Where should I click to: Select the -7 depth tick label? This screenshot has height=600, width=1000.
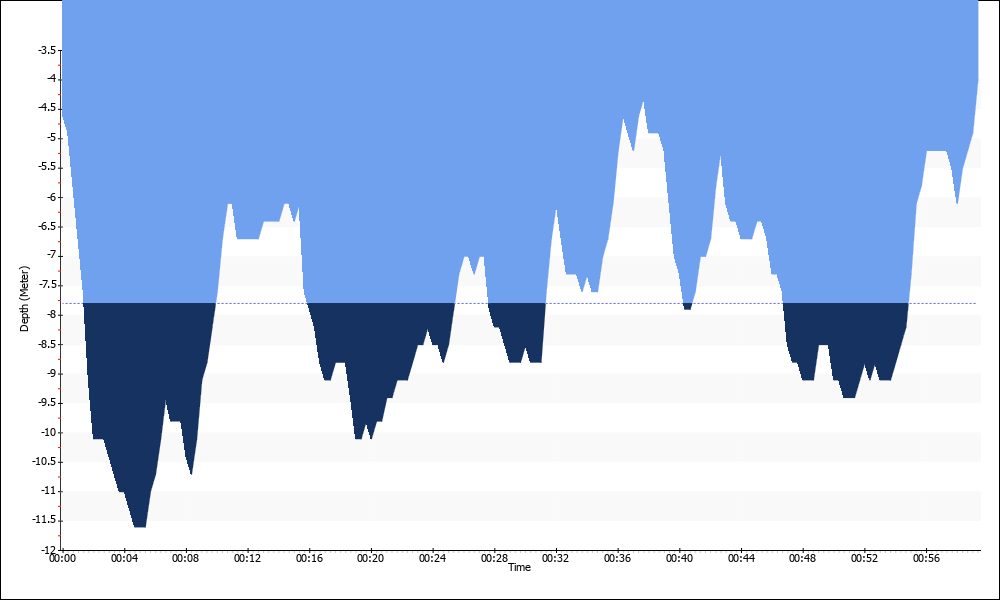click(x=50, y=256)
